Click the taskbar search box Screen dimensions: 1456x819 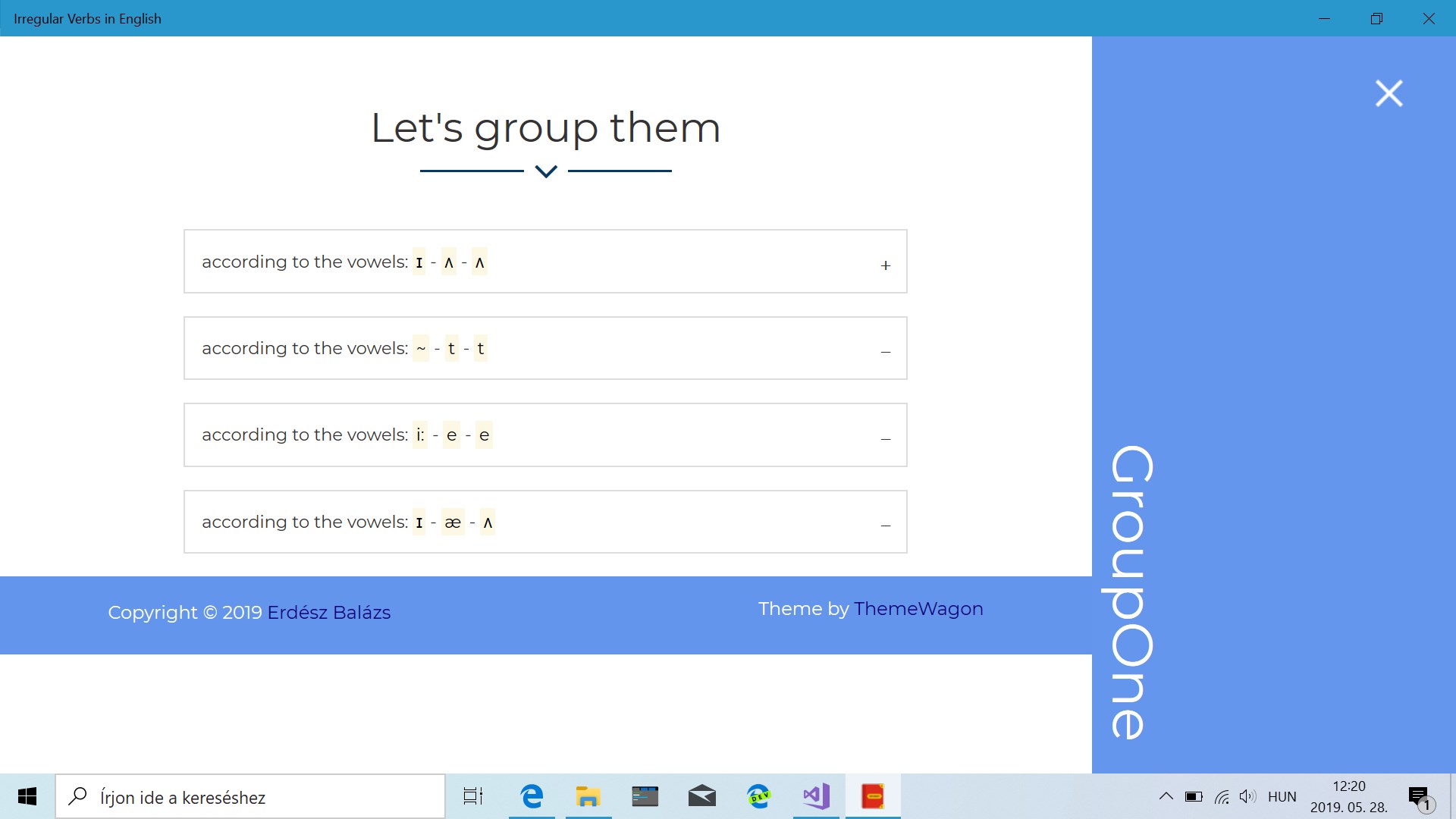pos(250,797)
